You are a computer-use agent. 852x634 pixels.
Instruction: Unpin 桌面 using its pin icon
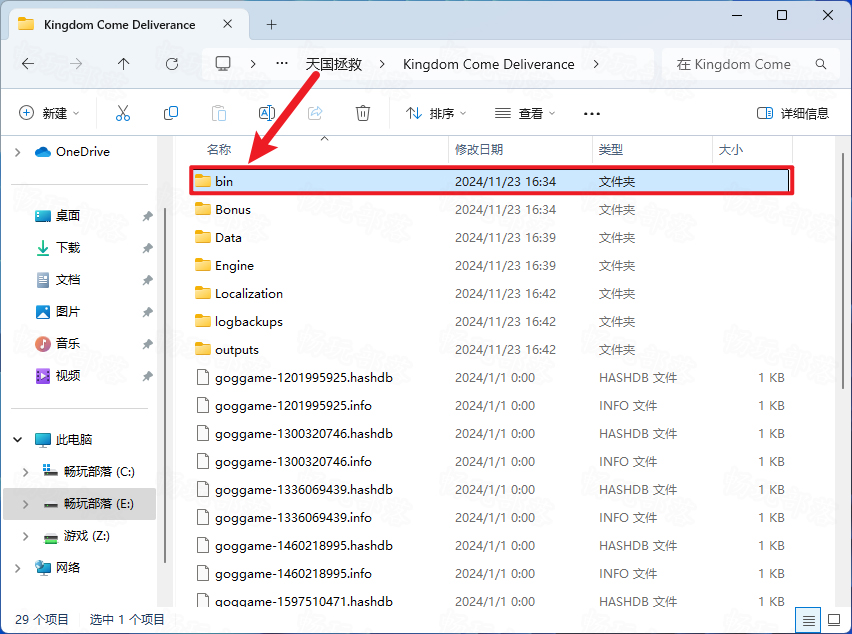(x=147, y=216)
